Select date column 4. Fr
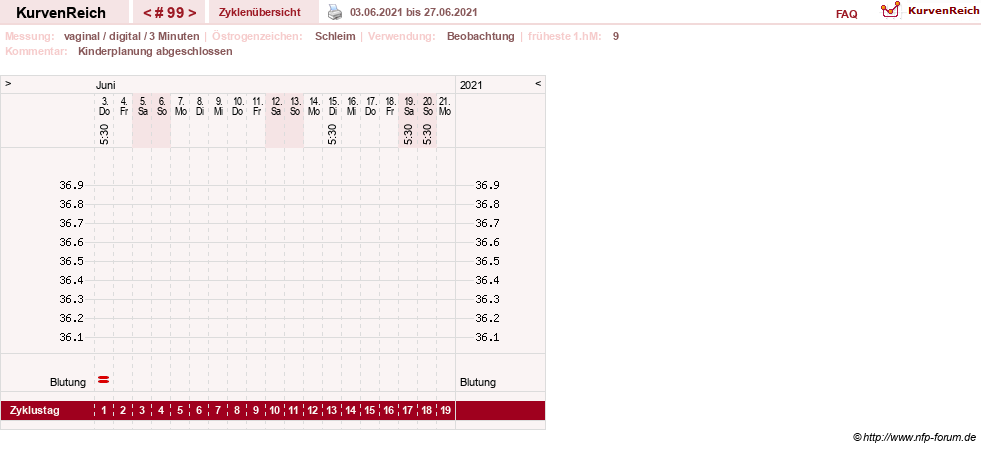981x449 pixels. [x=123, y=106]
